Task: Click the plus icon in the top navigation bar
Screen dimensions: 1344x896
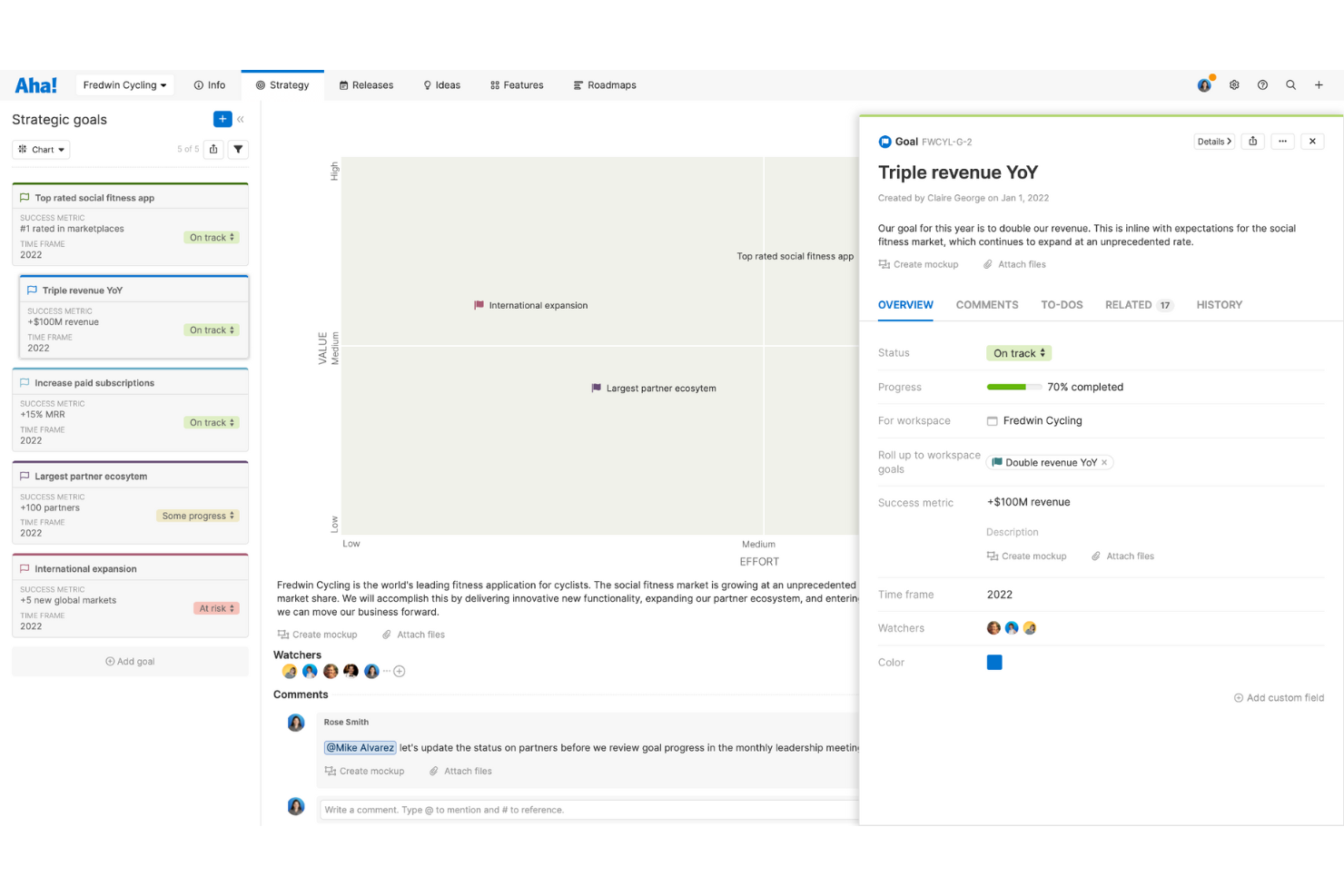Action: (x=1319, y=85)
